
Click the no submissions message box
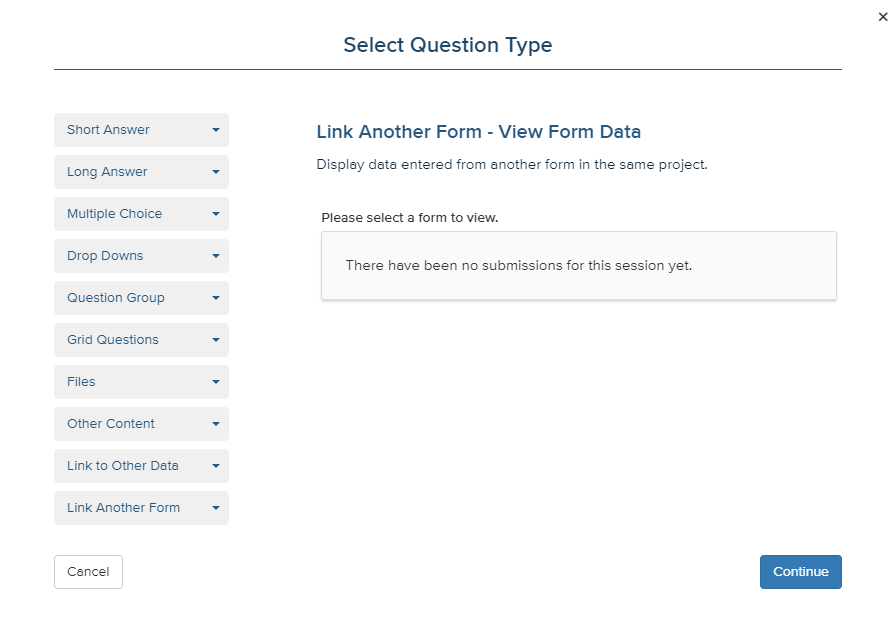(579, 266)
